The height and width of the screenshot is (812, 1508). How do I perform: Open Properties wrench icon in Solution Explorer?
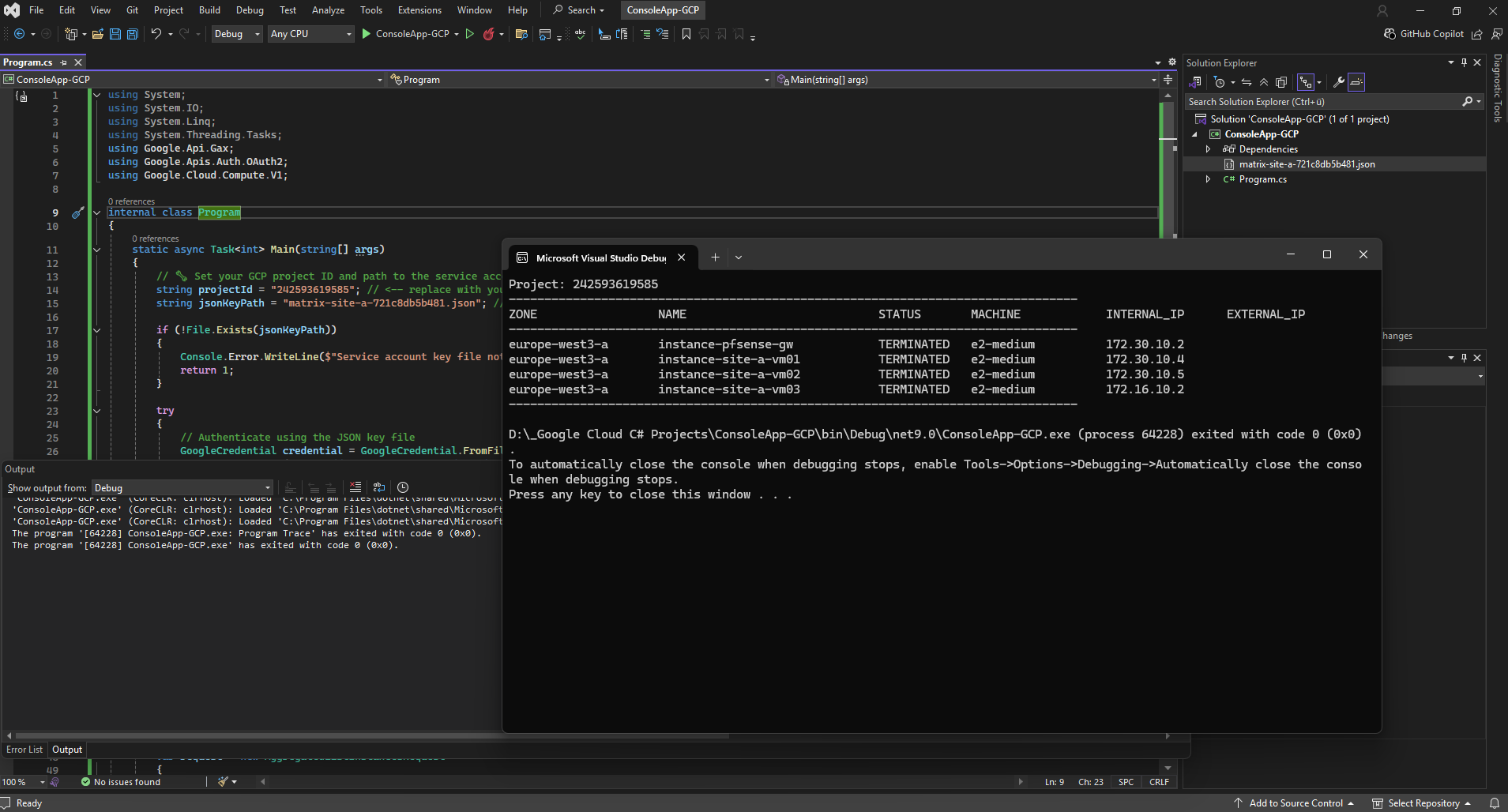[x=1338, y=82]
